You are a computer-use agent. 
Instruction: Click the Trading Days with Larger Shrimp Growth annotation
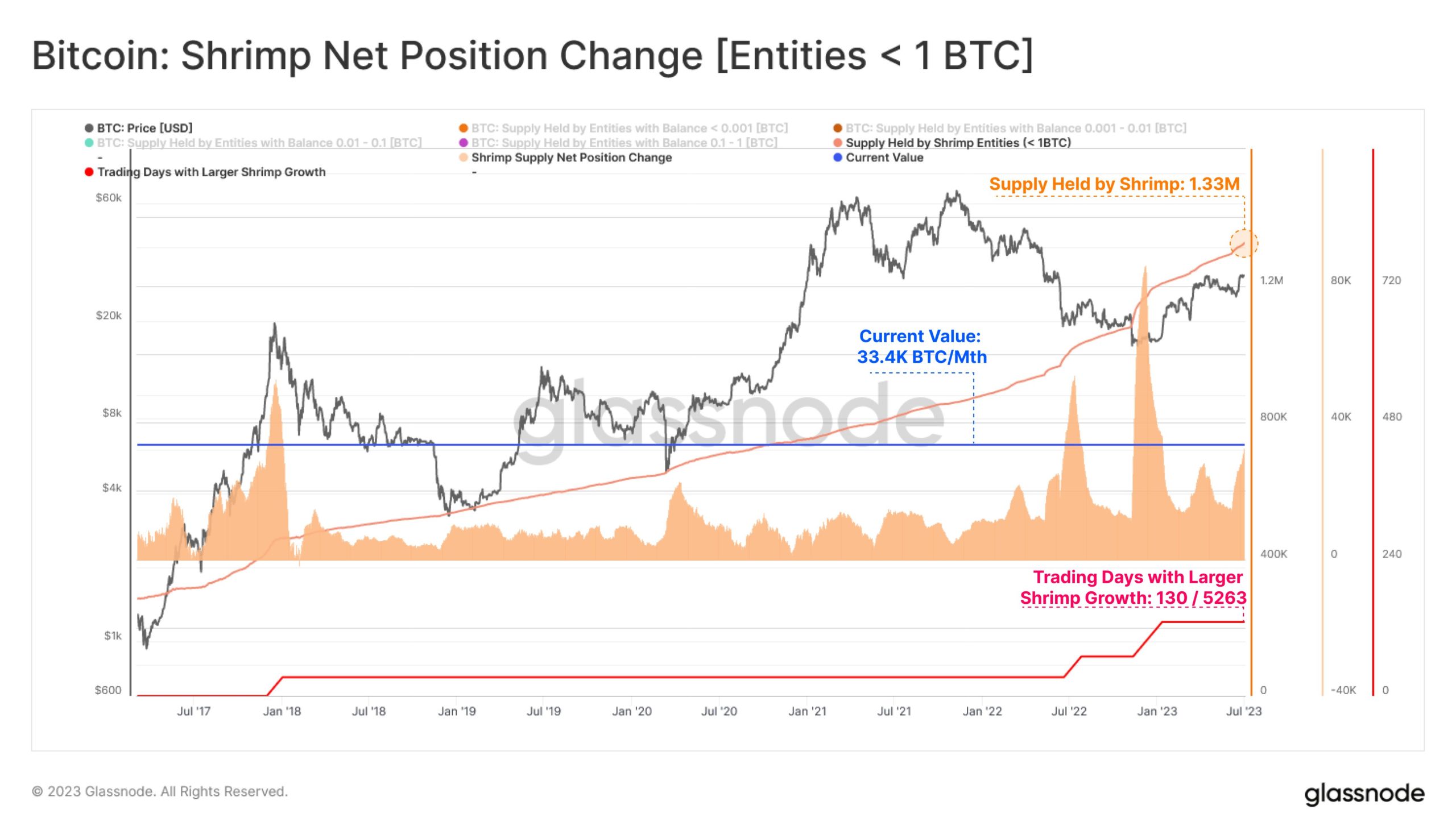pyautogui.click(x=1133, y=587)
